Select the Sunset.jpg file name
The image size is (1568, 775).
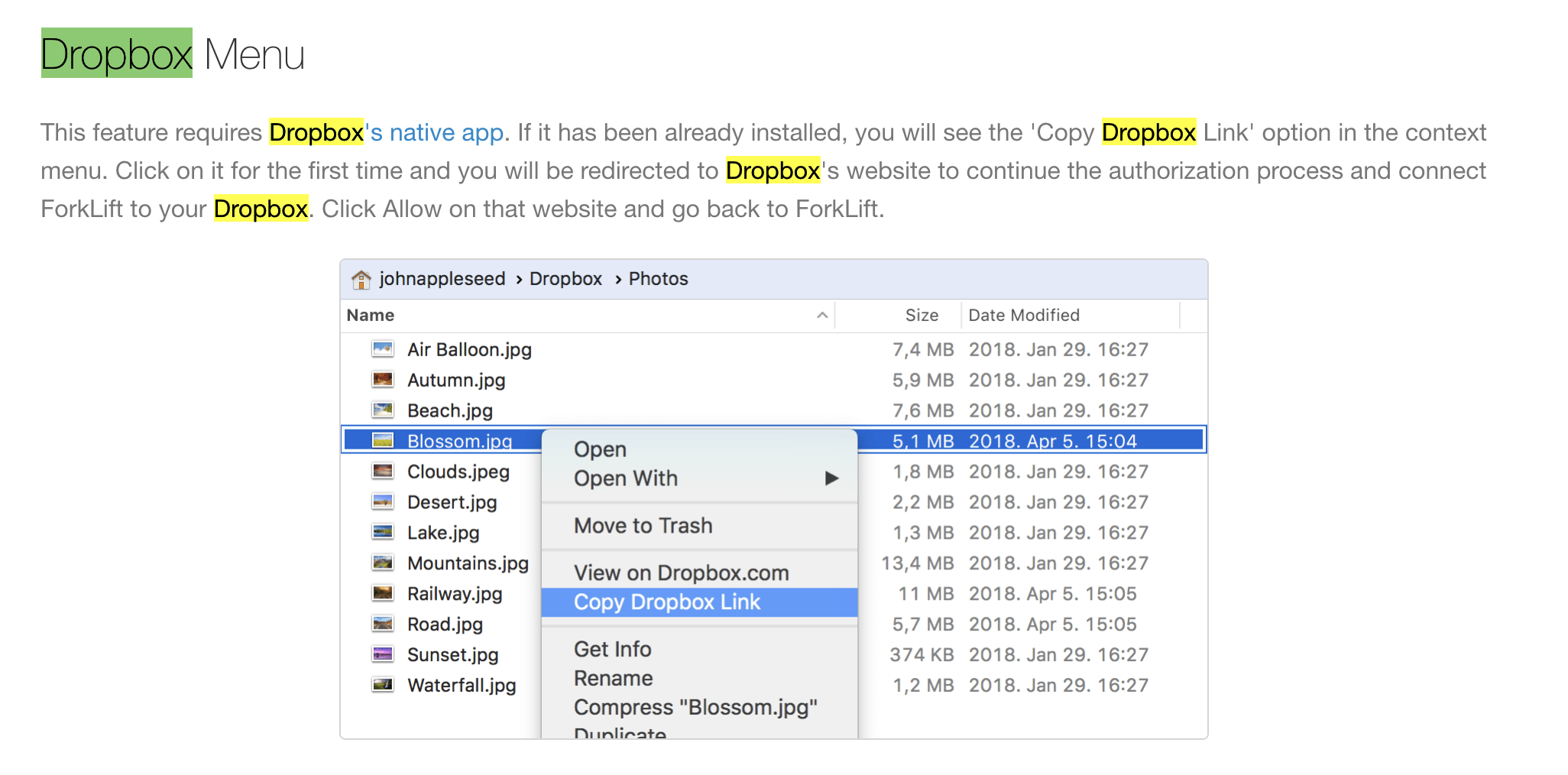tap(452, 656)
